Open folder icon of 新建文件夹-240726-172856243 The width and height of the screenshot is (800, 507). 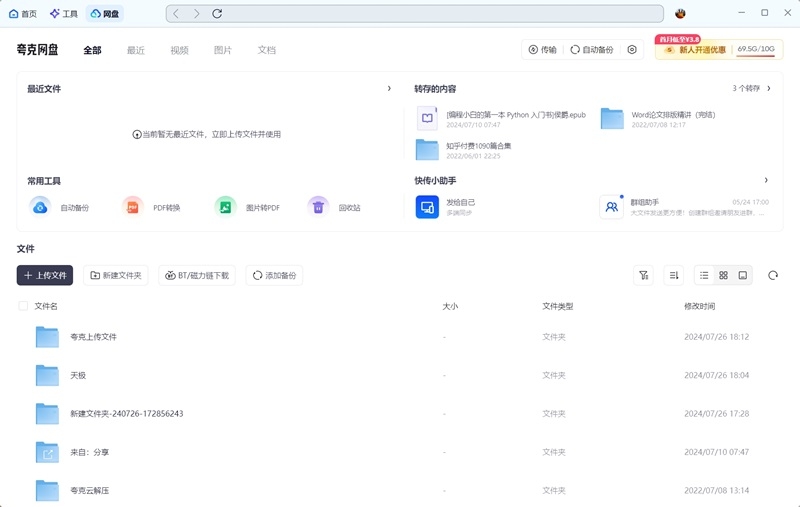47,414
